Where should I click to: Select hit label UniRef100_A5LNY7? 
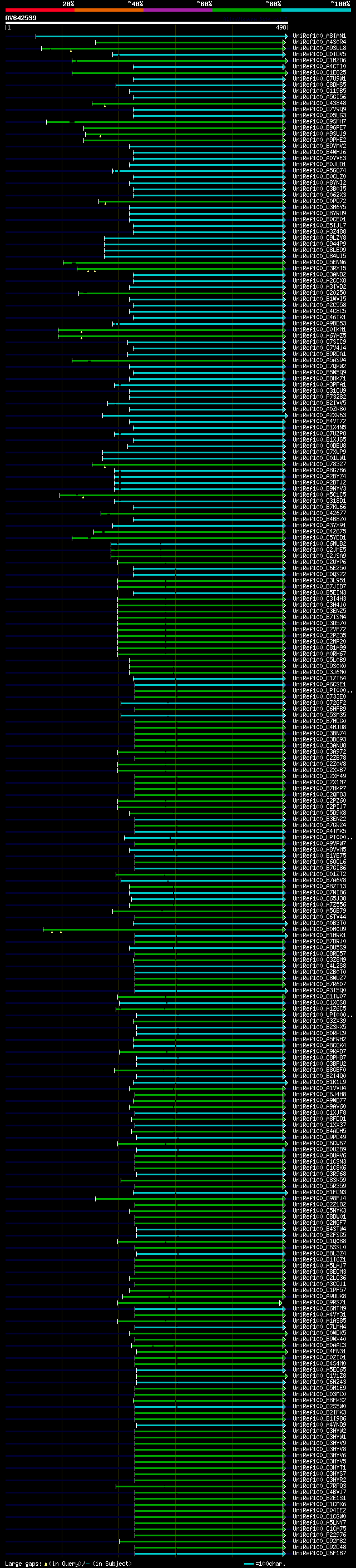click(x=319, y=1522)
